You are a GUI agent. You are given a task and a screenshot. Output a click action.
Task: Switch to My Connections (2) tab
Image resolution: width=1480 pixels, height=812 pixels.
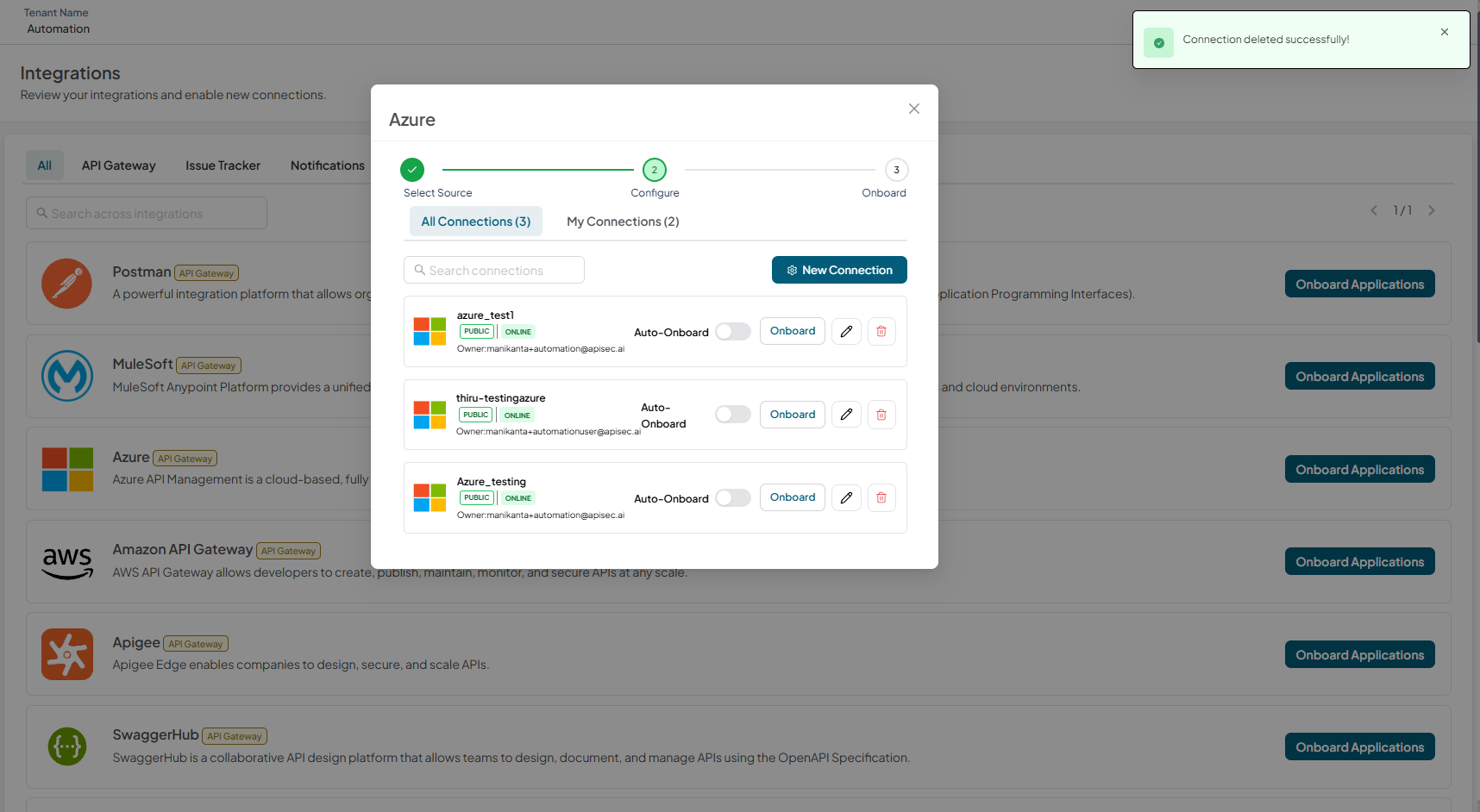tap(623, 222)
